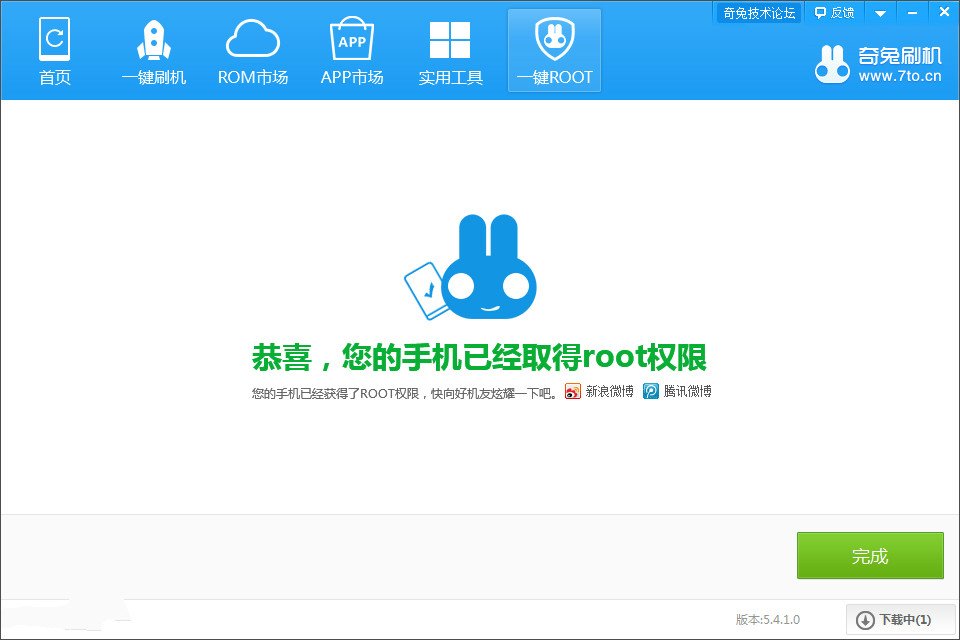
Task: Open the main menu dropdown arrow
Action: [x=879, y=12]
